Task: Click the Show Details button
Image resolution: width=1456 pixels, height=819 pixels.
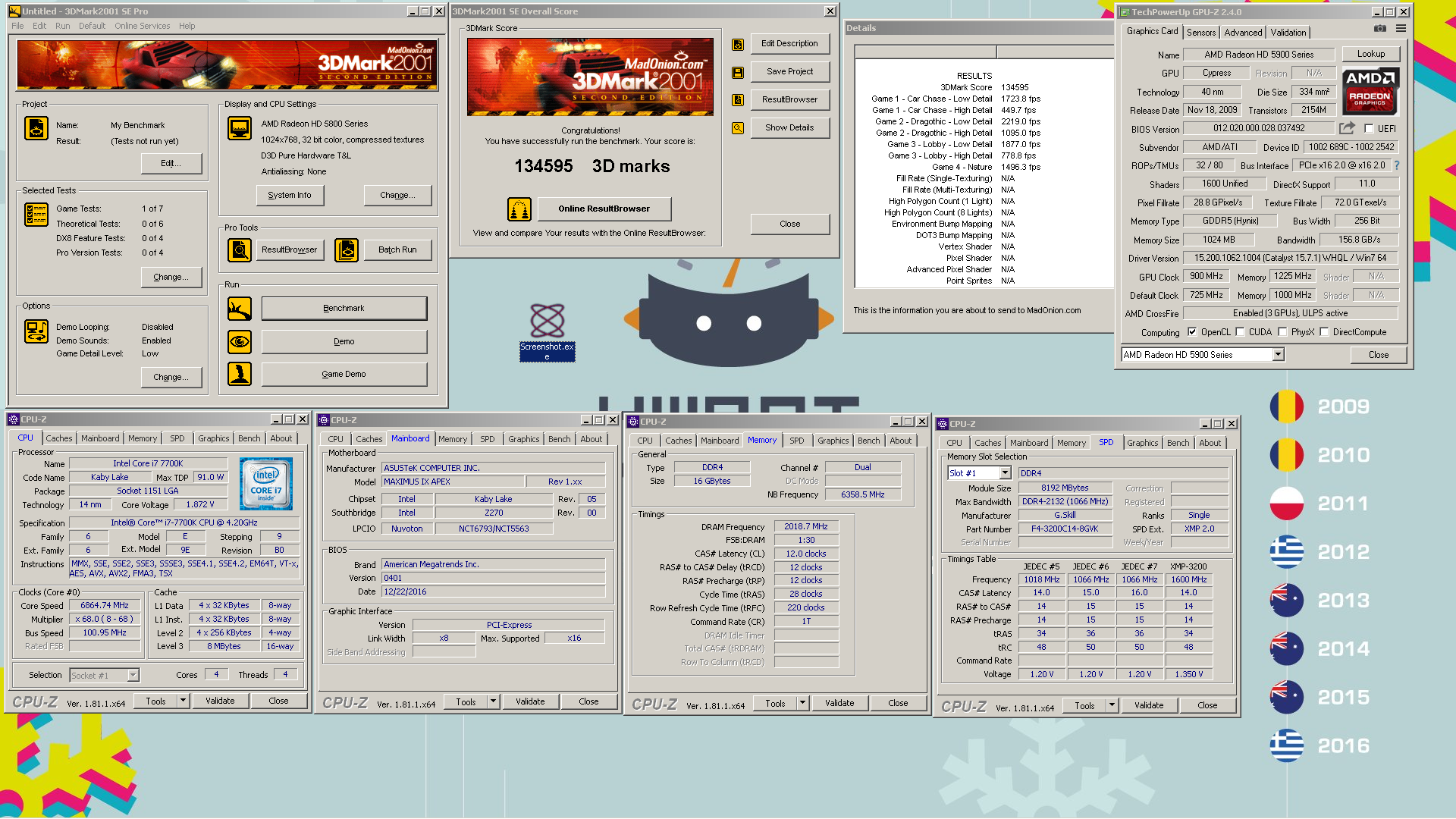Action: pyautogui.click(x=789, y=128)
